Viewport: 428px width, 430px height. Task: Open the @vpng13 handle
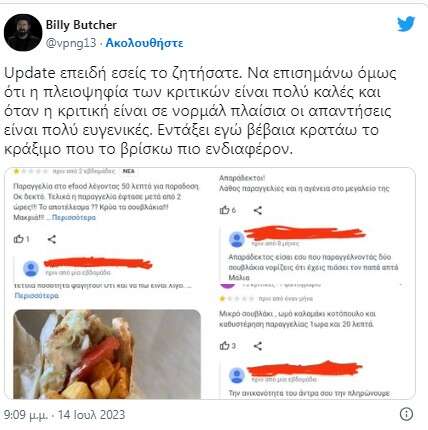point(71,43)
